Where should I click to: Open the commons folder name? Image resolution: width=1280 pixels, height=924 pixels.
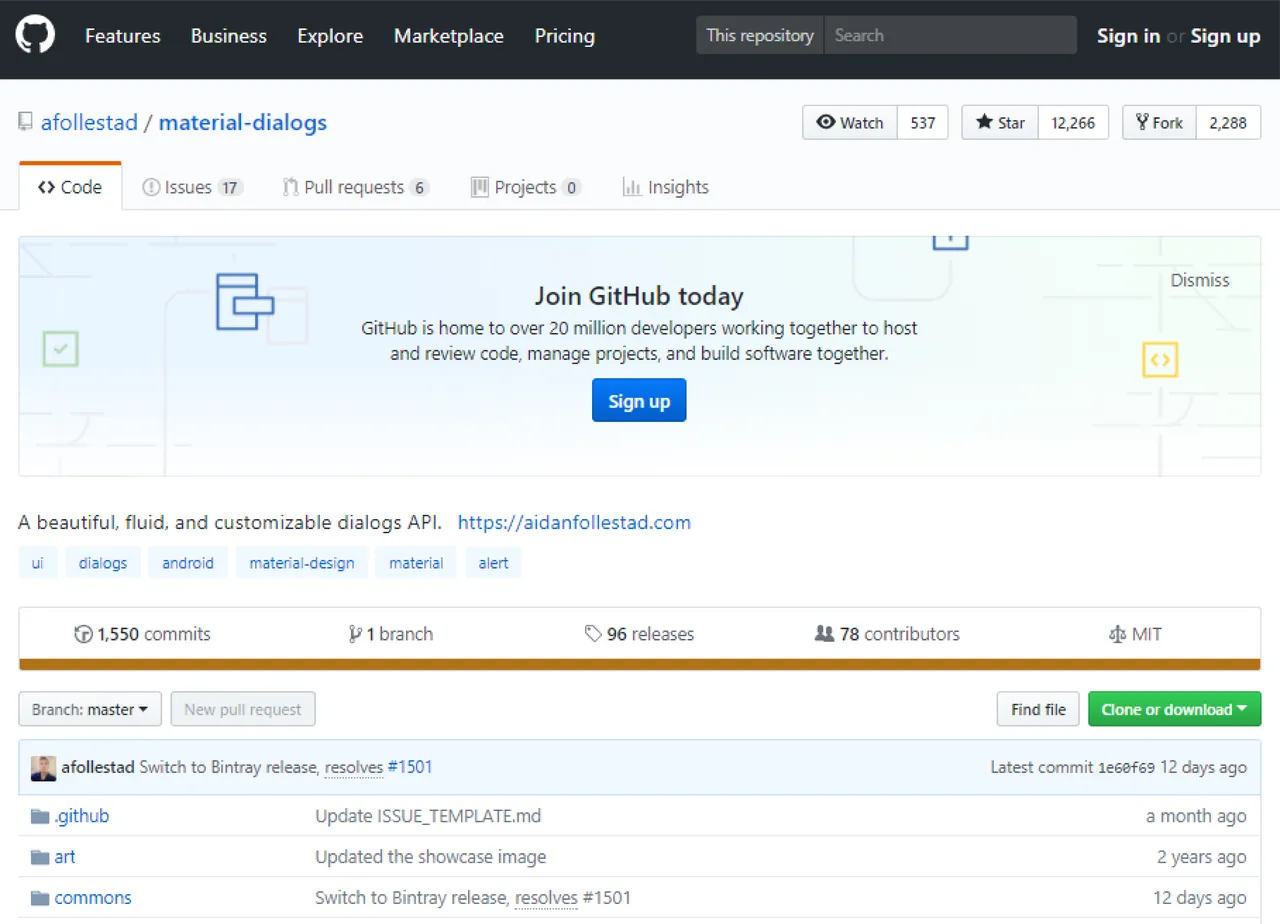93,898
